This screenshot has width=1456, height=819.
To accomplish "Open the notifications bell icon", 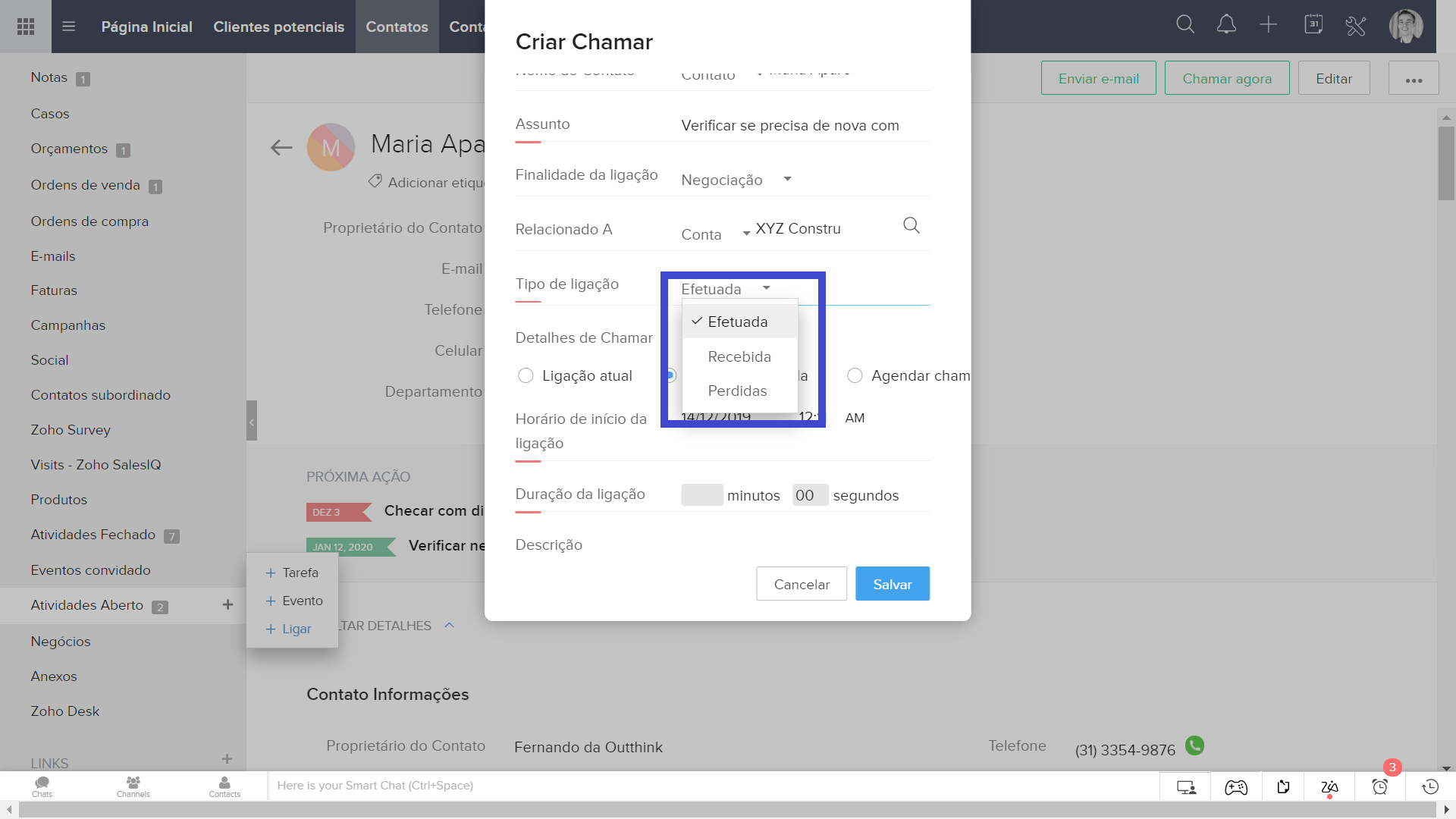I will click(x=1226, y=25).
